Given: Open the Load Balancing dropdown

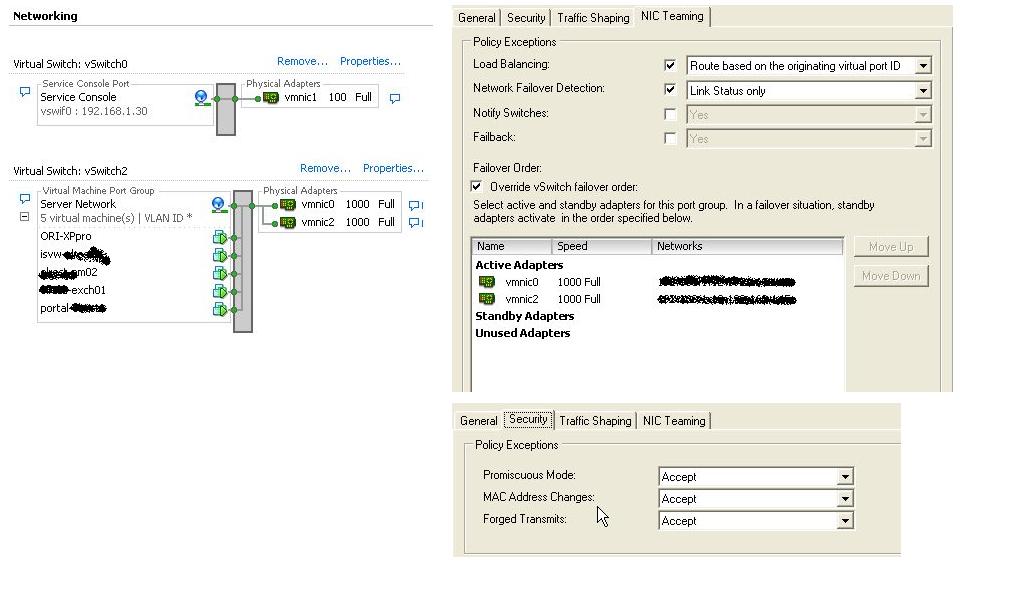Looking at the screenshot, I should (x=922, y=66).
